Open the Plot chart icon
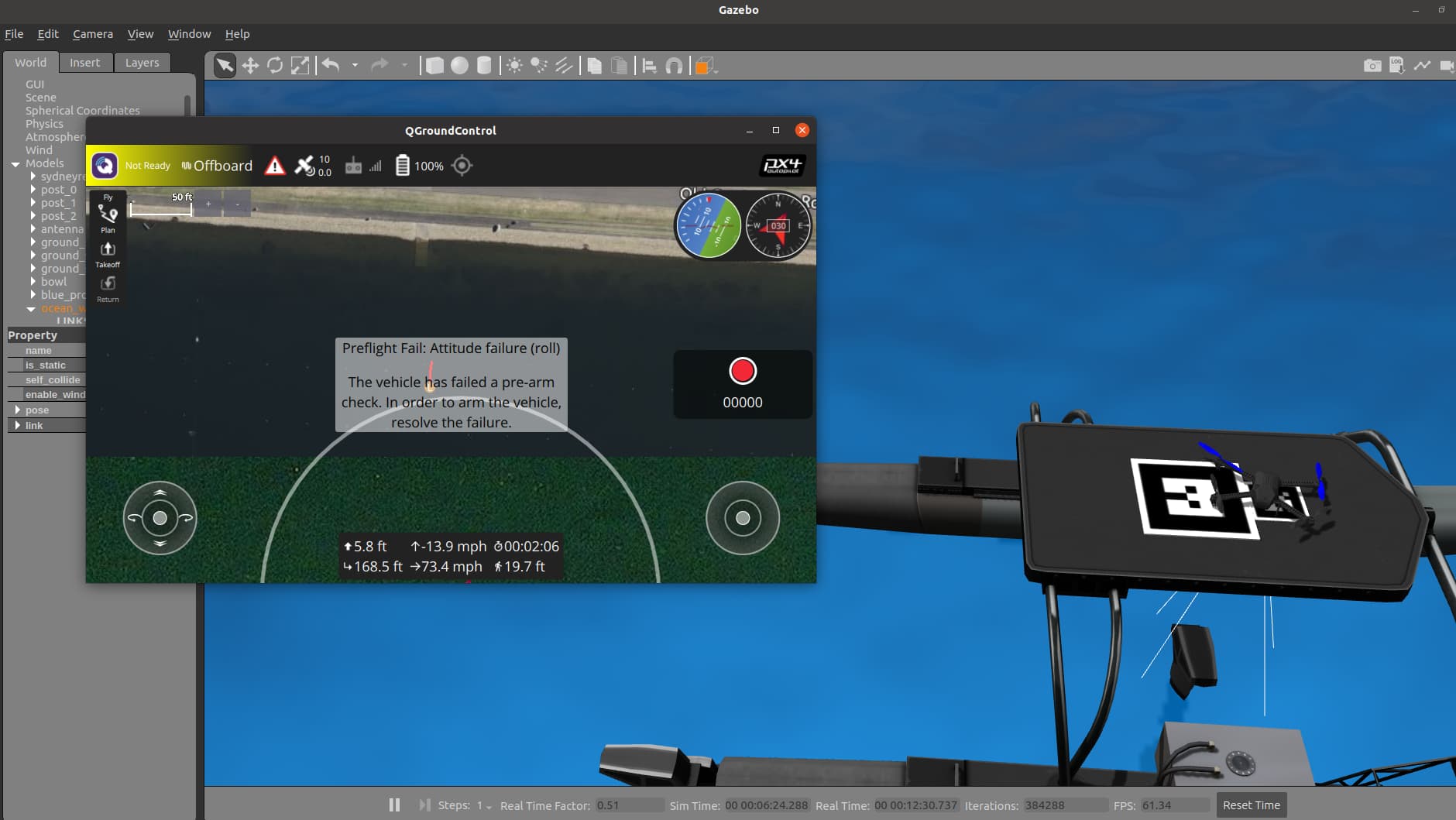1456x820 pixels. [1422, 66]
